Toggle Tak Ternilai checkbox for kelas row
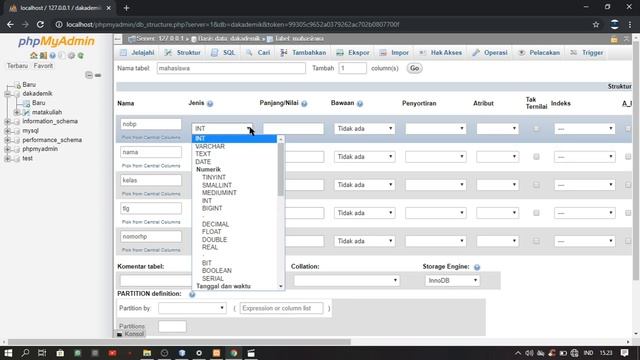This screenshot has height=360, width=640. [536, 185]
